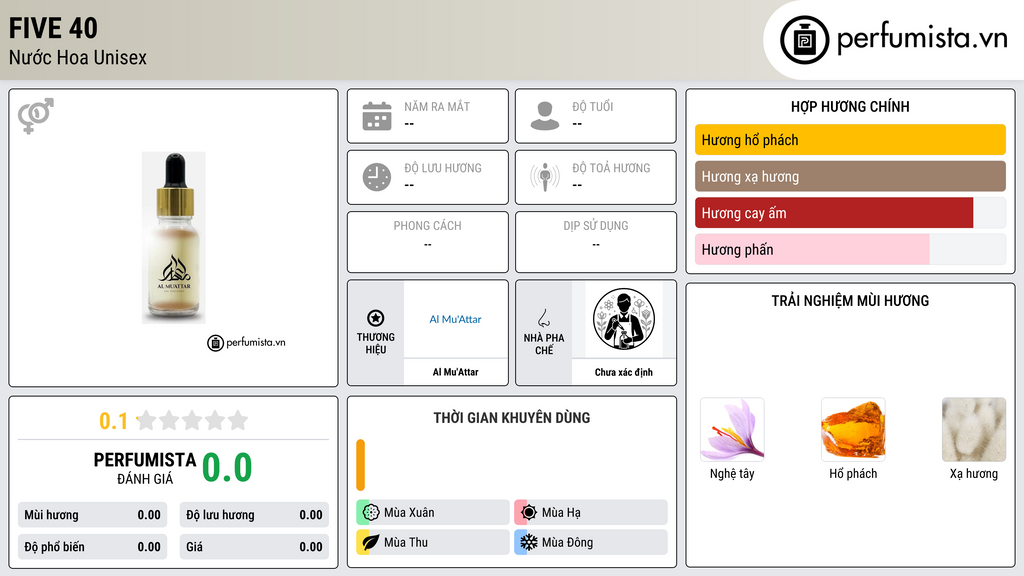
Task: Select the Mùa Đông season label
Action: (x=568, y=542)
